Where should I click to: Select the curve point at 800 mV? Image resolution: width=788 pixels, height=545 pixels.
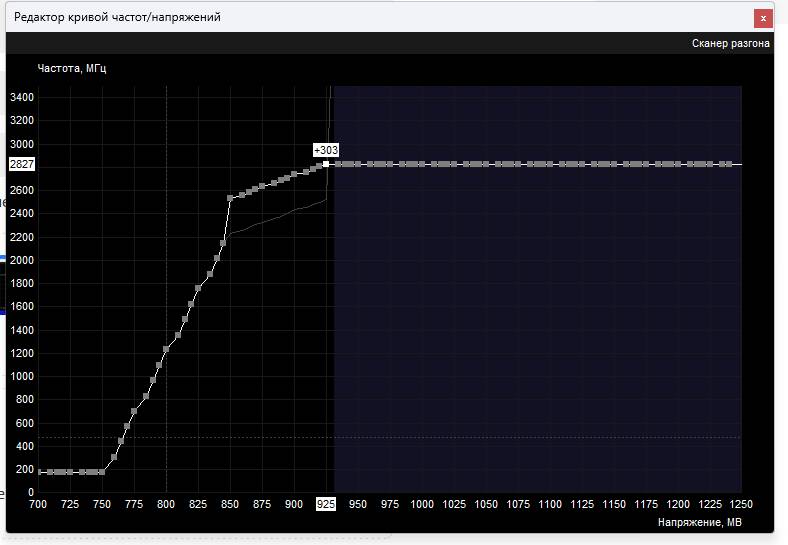coord(166,349)
